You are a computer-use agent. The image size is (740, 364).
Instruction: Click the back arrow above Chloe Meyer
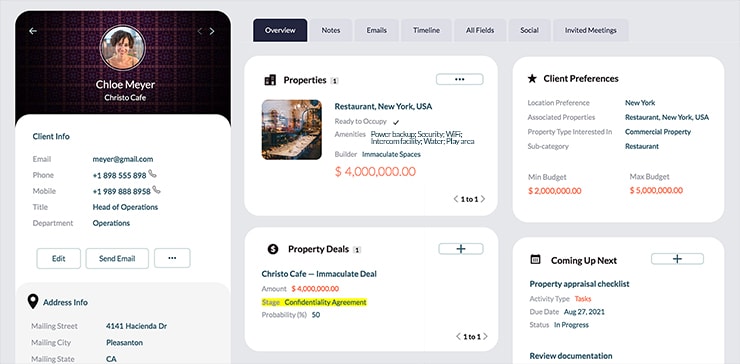pyautogui.click(x=33, y=31)
